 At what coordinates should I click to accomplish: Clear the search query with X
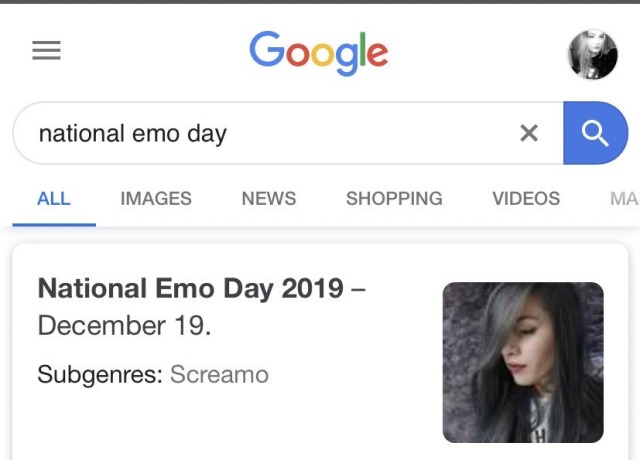coord(529,133)
